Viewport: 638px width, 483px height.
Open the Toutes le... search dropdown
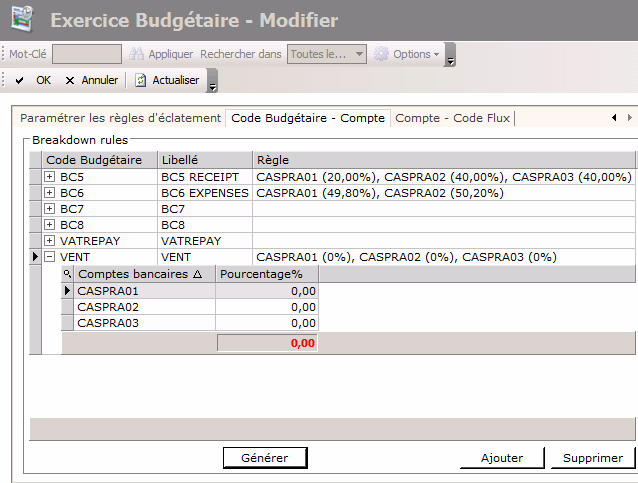[x=359, y=54]
